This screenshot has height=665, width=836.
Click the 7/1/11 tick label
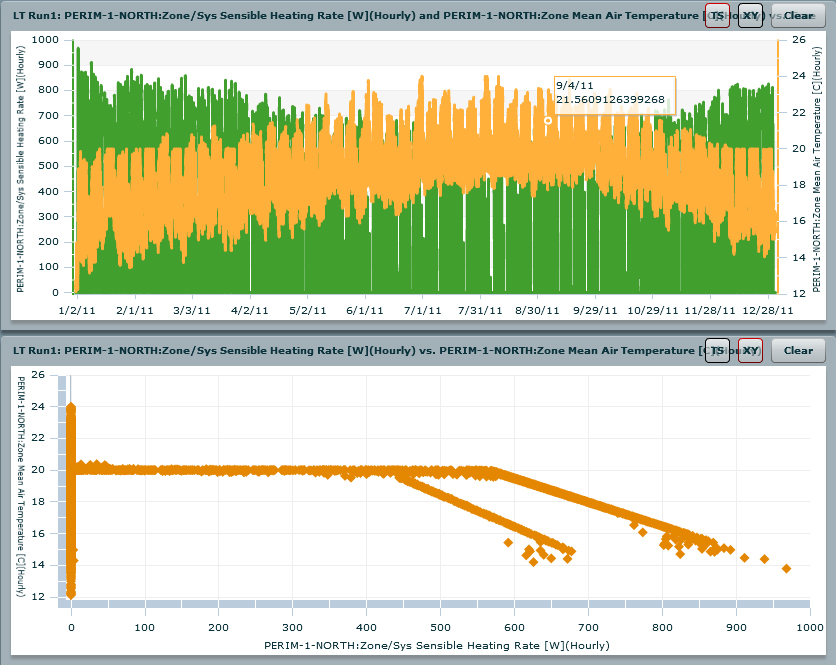click(423, 310)
